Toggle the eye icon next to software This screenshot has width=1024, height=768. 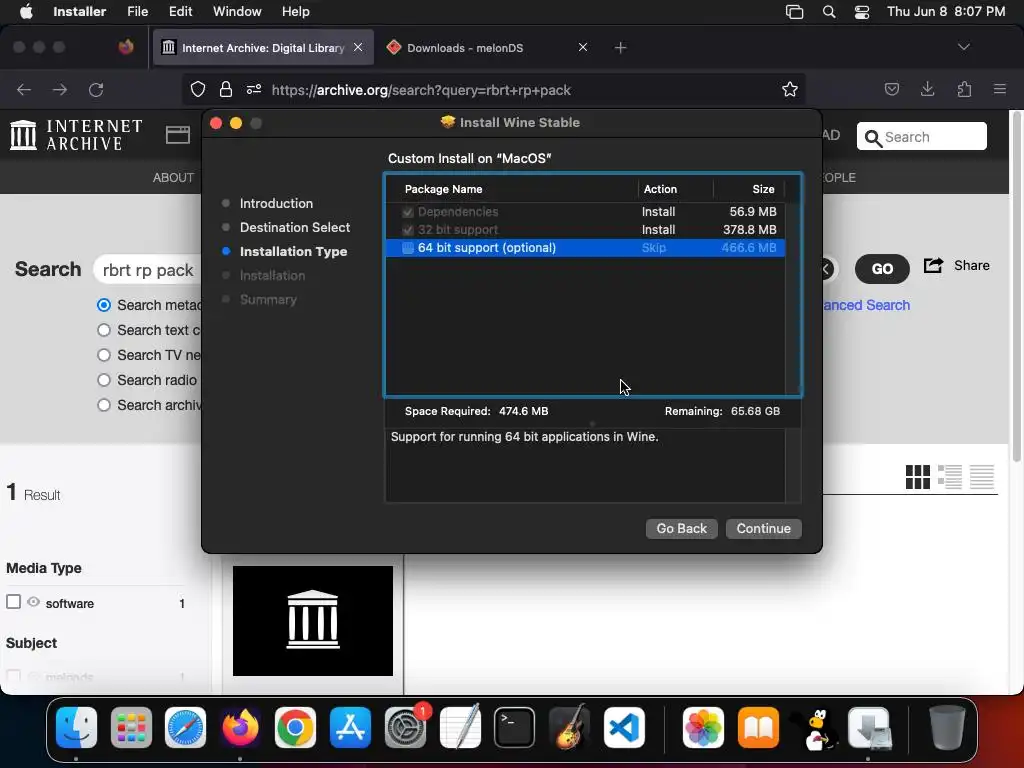pos(33,601)
